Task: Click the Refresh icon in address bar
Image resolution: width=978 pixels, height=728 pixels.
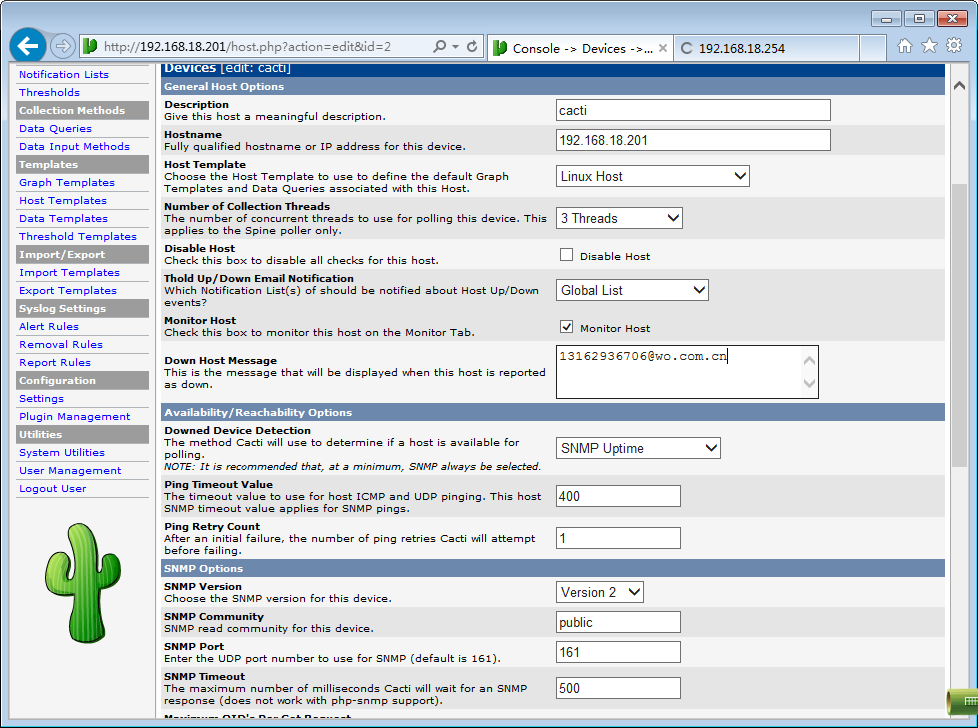Action: click(x=472, y=46)
